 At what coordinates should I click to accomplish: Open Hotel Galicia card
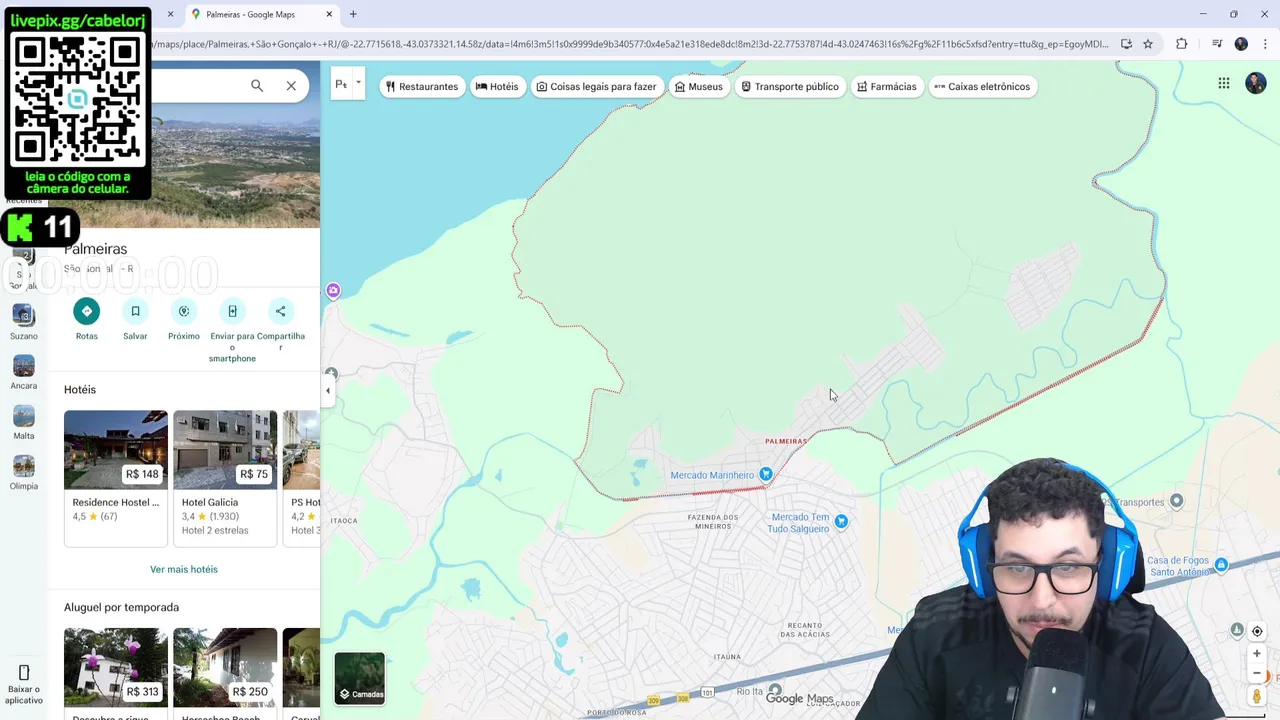coord(225,478)
